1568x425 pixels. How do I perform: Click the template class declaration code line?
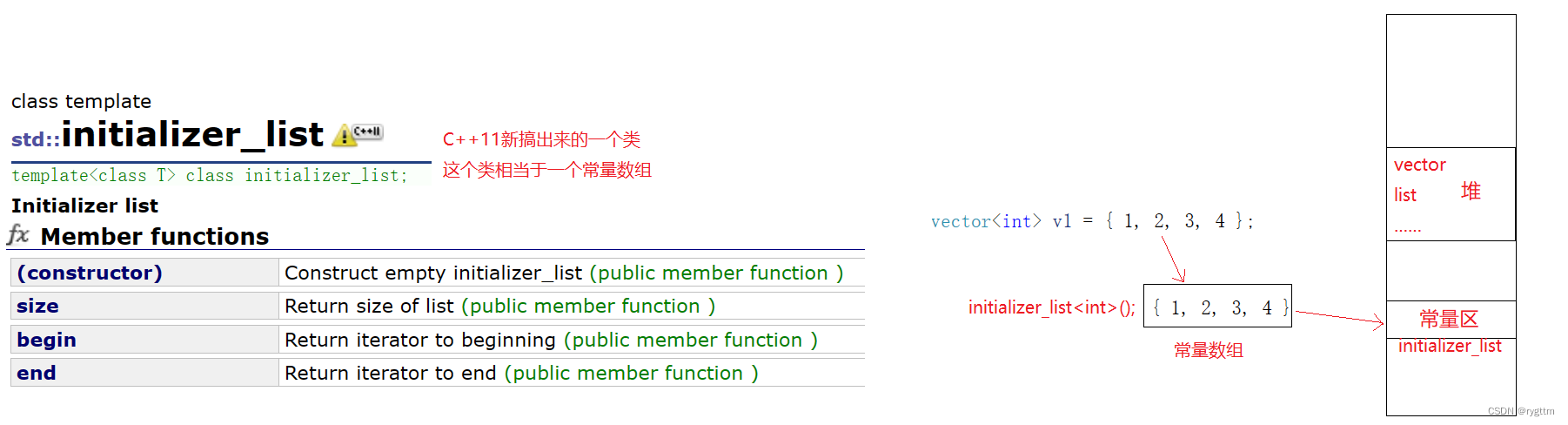pyautogui.click(x=210, y=175)
